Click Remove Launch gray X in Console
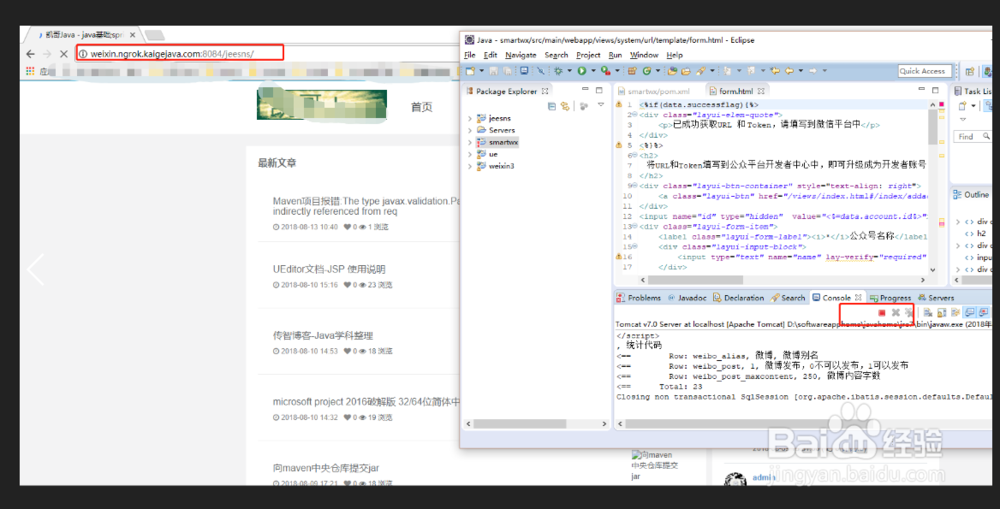This screenshot has width=1000, height=509. tap(895, 313)
